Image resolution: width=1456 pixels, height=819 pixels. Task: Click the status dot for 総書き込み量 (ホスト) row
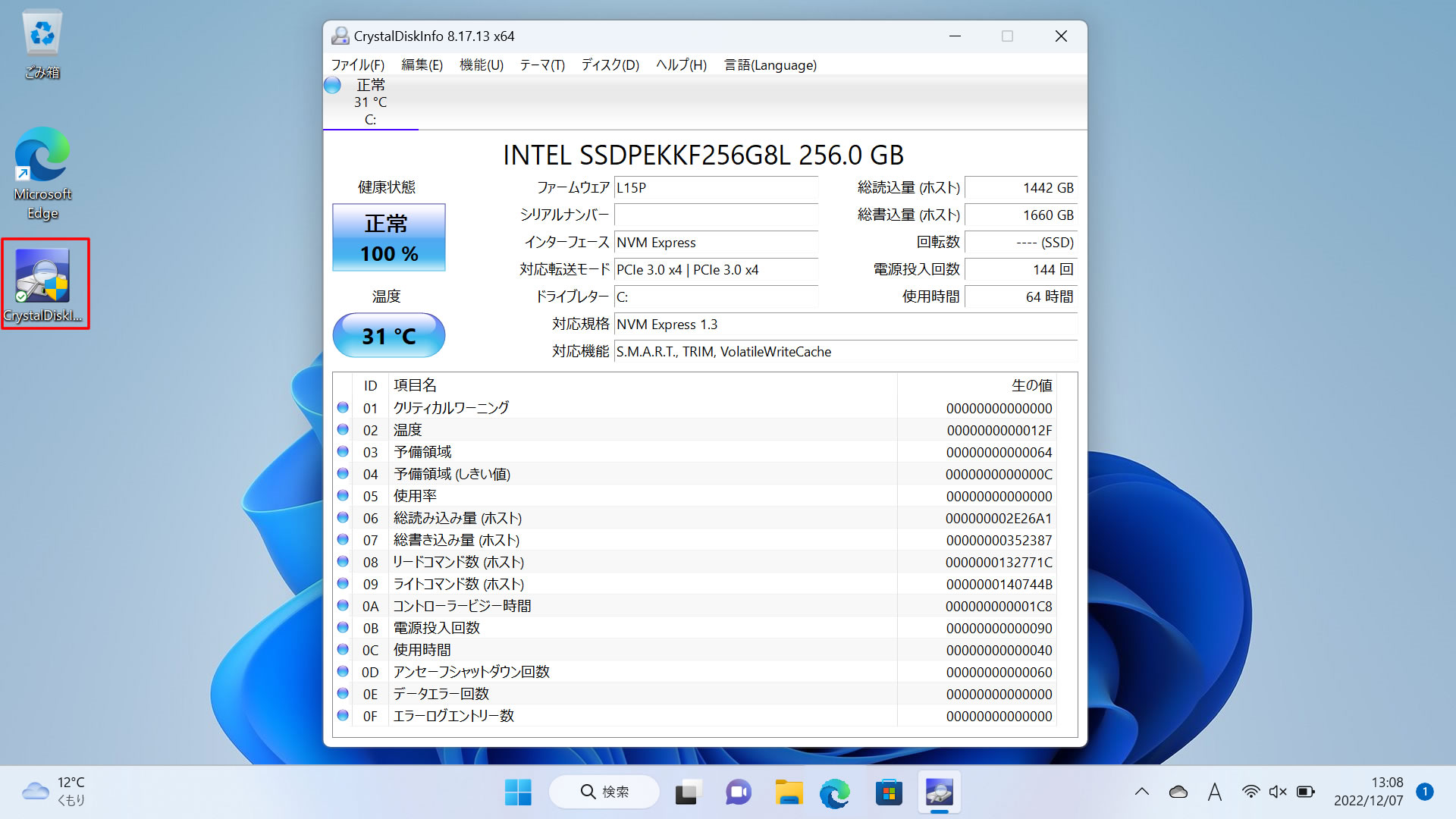click(x=343, y=540)
